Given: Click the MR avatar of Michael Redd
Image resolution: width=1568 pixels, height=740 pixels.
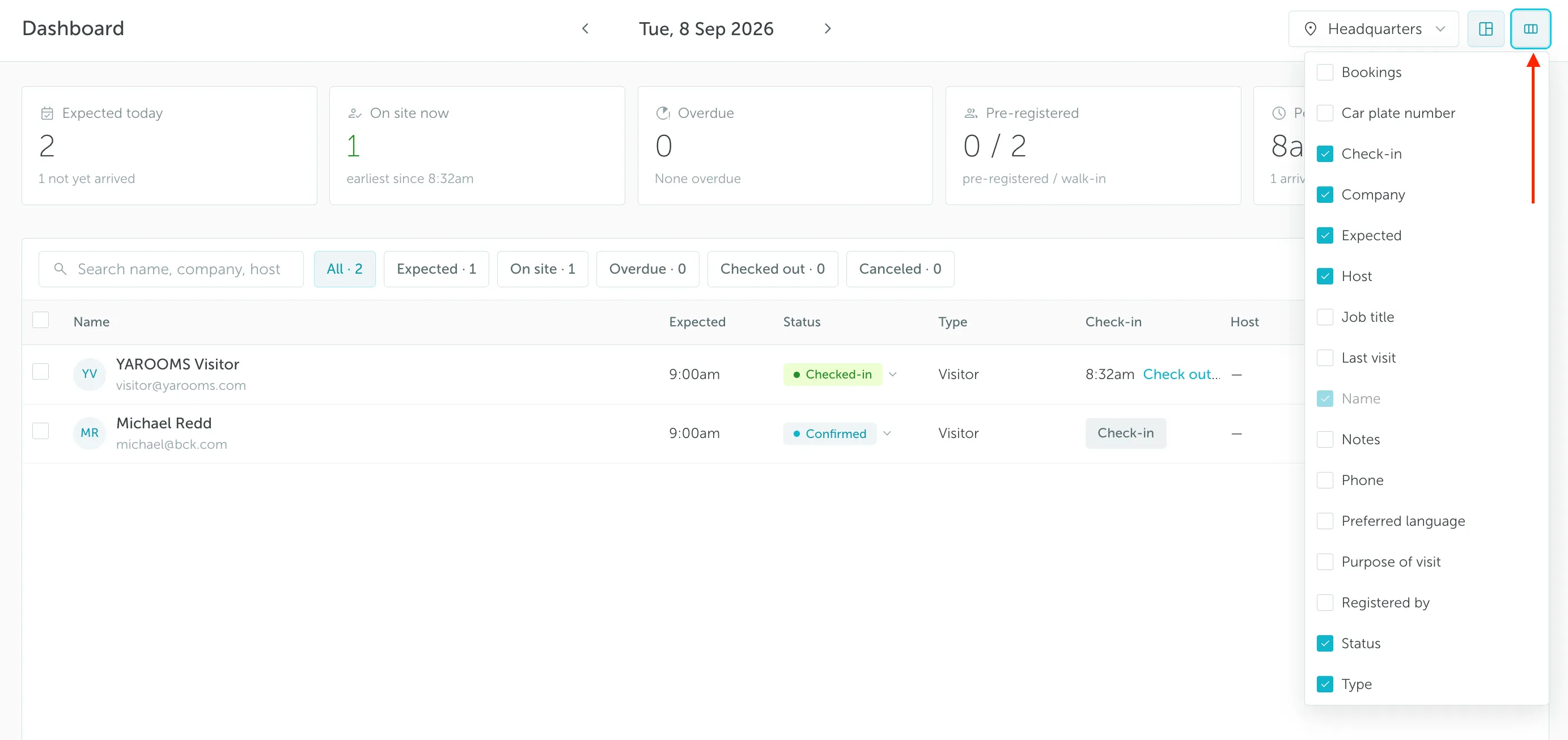Looking at the screenshot, I should click(x=89, y=433).
